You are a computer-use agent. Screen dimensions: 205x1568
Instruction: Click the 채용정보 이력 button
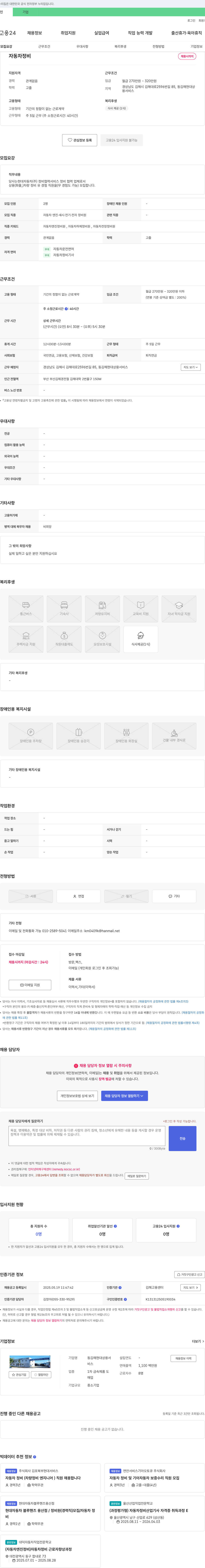pyautogui.click(x=183, y=1359)
